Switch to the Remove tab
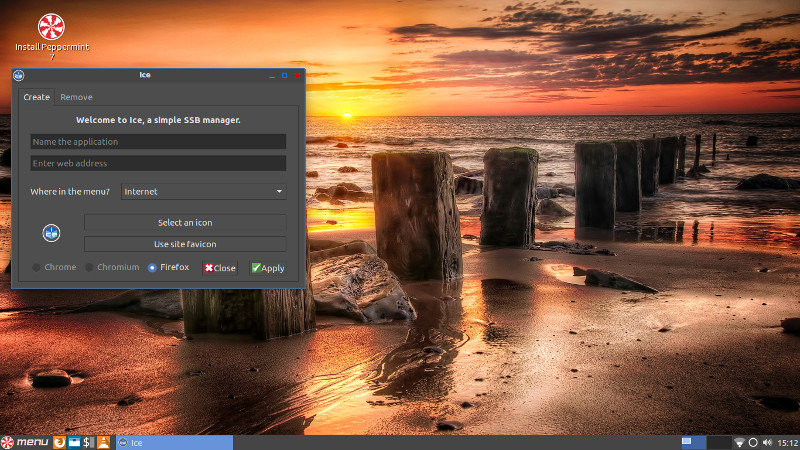The image size is (800, 450). (x=76, y=97)
